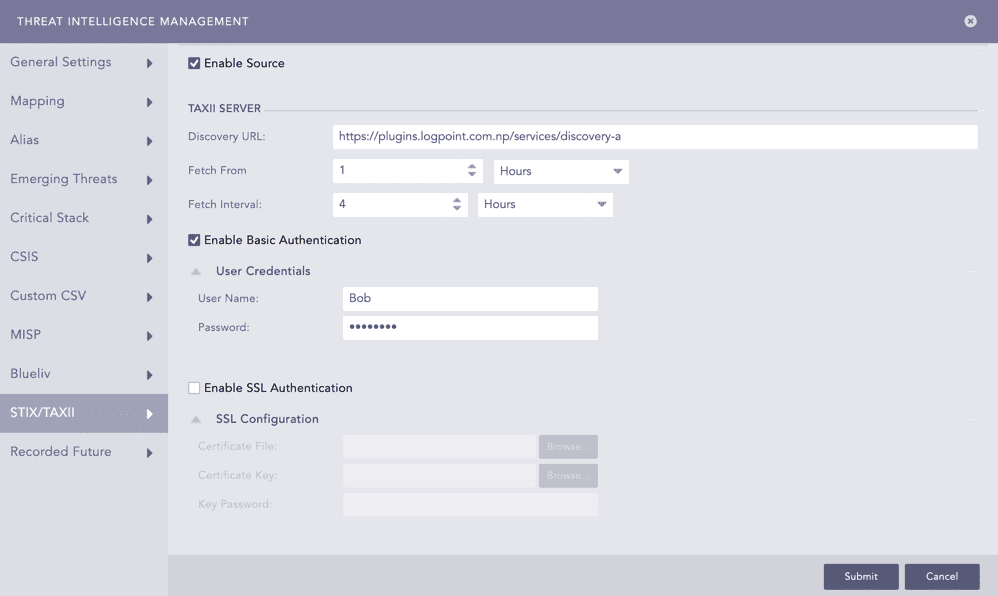Click the arrow icon beside Emerging Threats
This screenshot has height=596, width=998.
[x=148, y=179]
